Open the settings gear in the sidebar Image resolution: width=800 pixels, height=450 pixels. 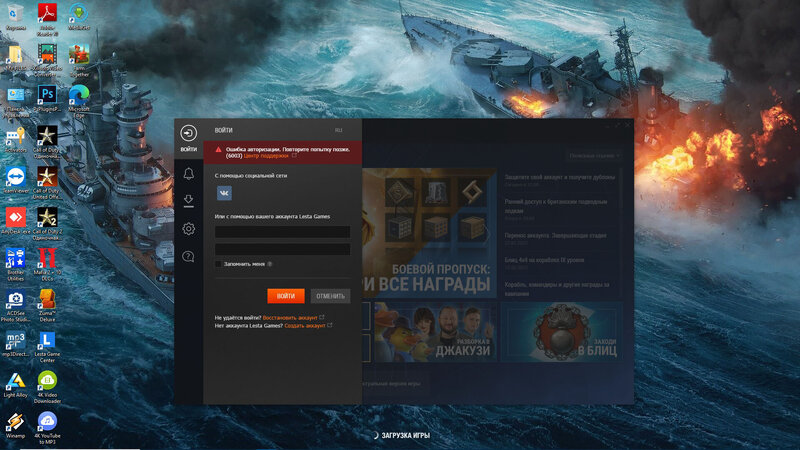point(188,229)
